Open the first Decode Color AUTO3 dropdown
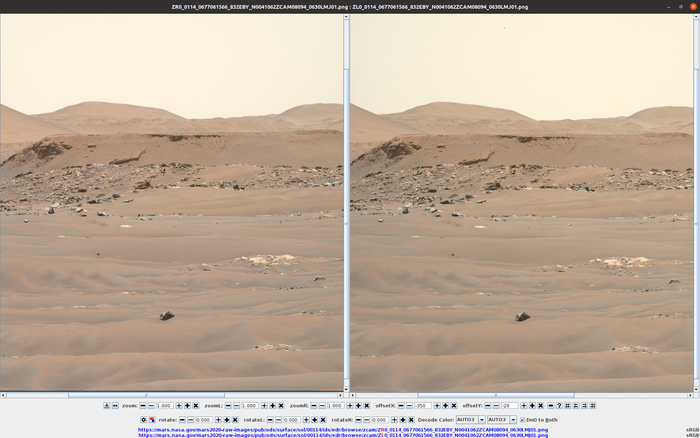This screenshot has height=438, width=700. point(468,420)
